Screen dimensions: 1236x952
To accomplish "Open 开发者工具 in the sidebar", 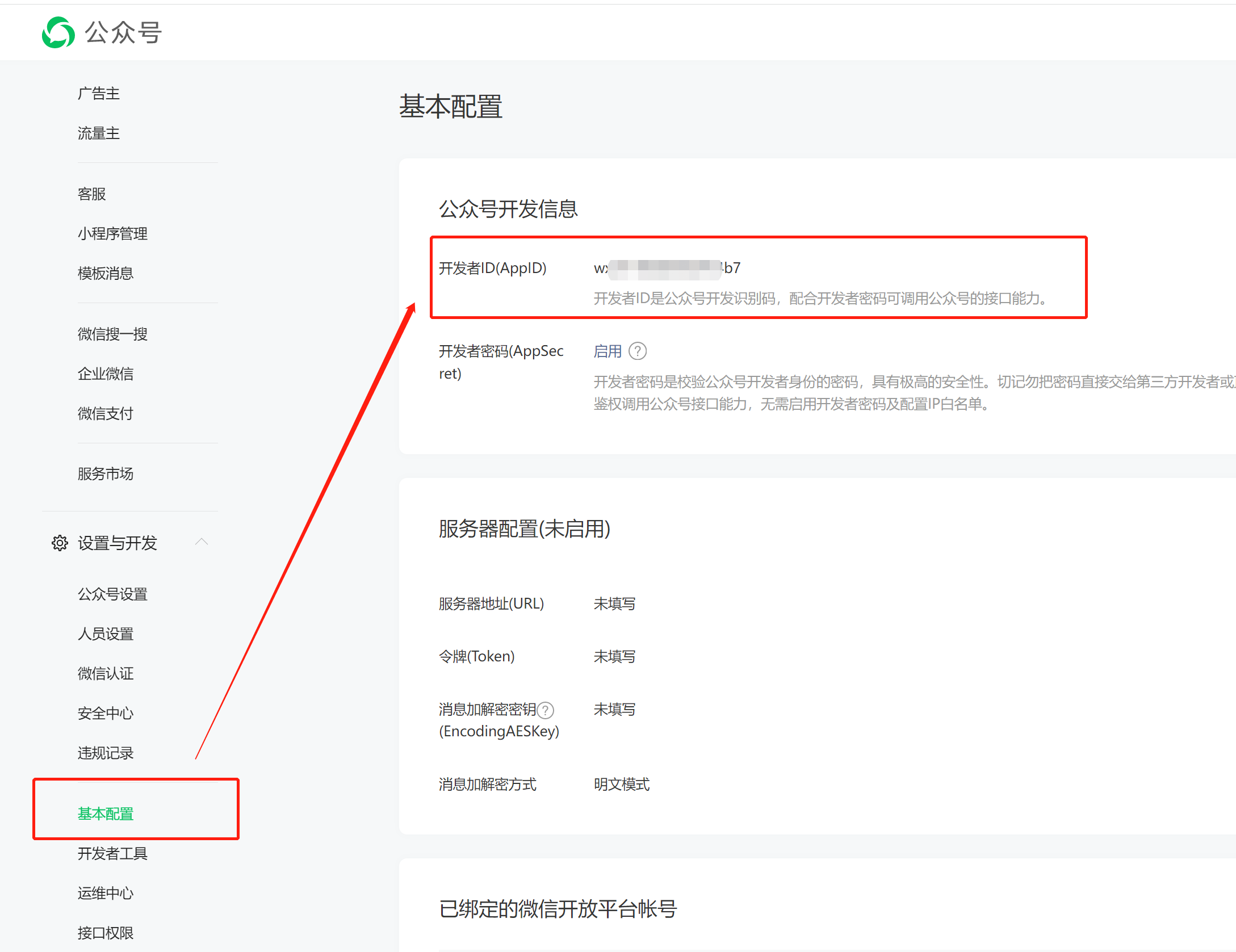I will 112,854.
